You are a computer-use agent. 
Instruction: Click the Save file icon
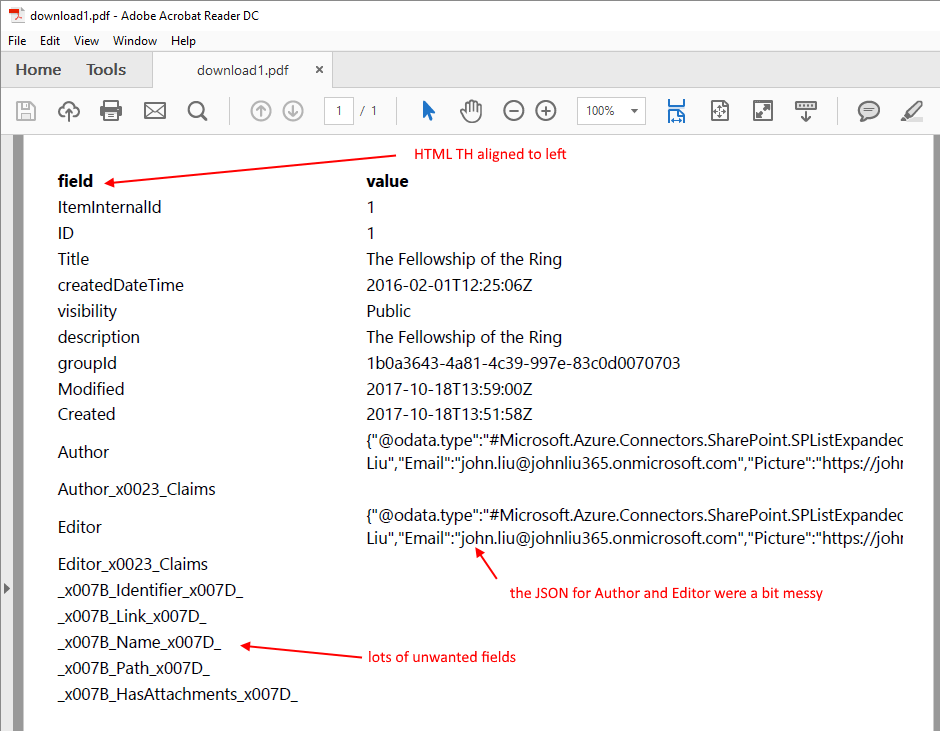coord(26,111)
